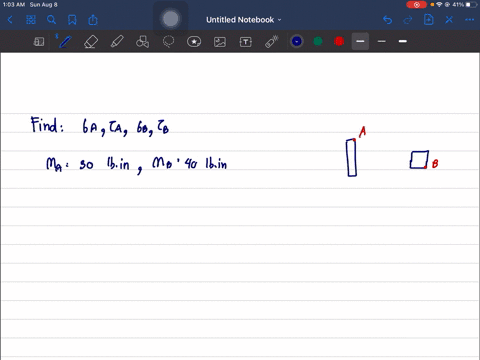Select the Shapes tool
This screenshot has height=360, width=480.
[142, 42]
